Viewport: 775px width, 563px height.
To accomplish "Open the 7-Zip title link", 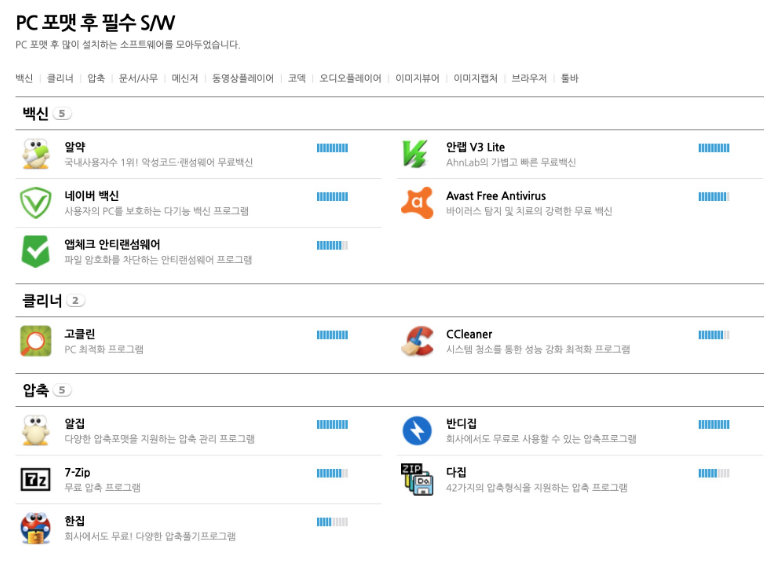I will pos(78,473).
